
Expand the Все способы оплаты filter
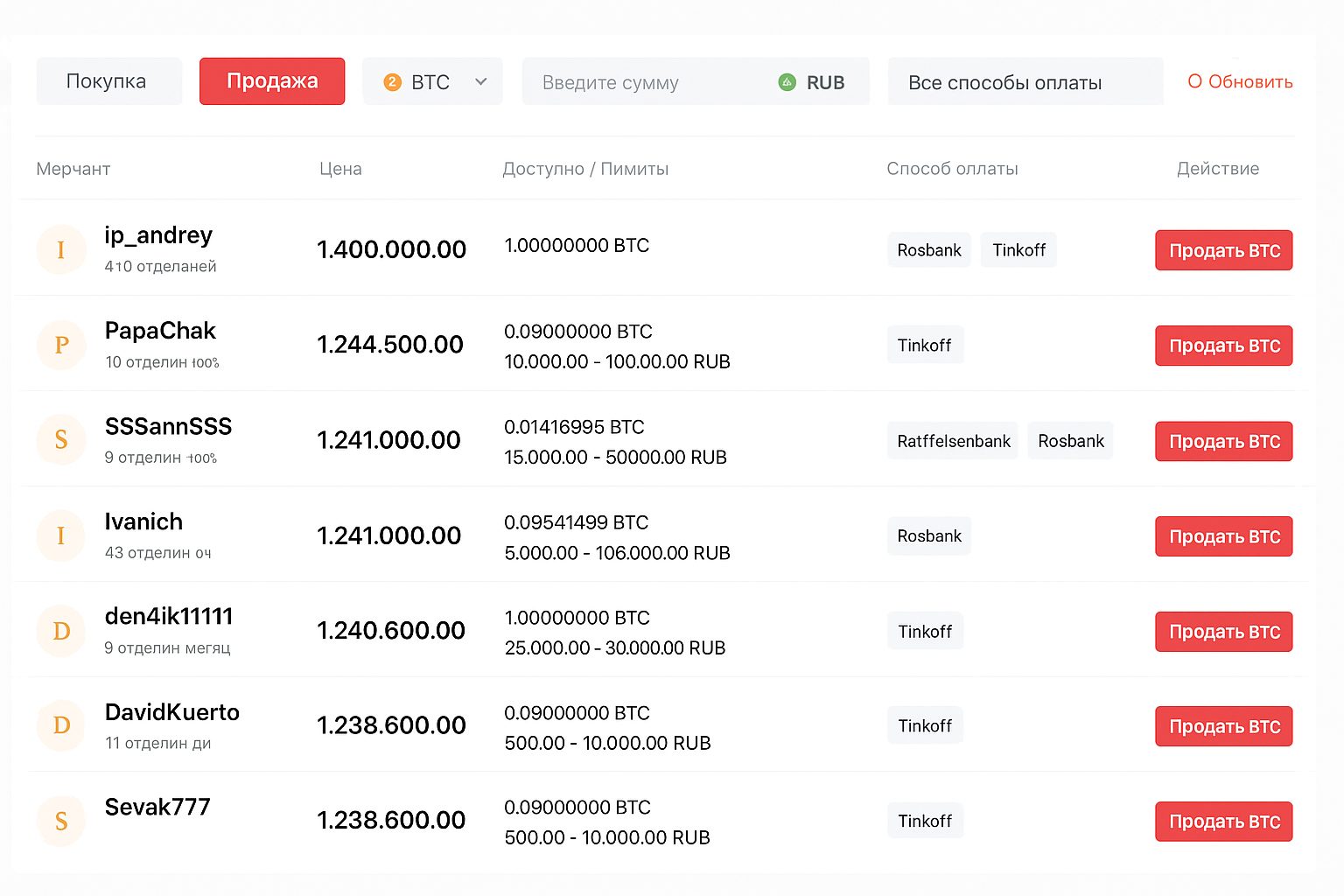pos(1025,82)
